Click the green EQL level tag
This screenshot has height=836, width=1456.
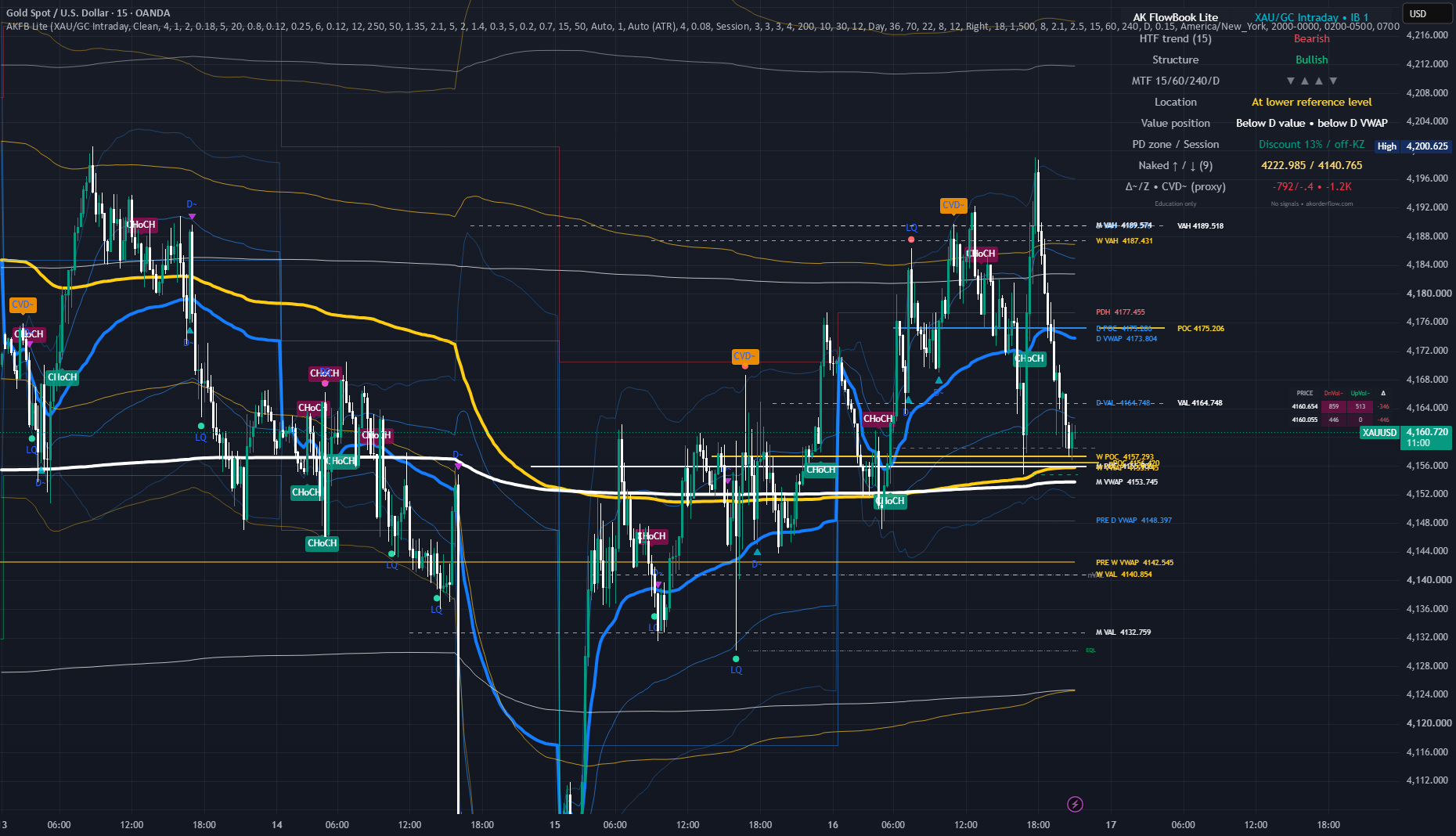point(1090,650)
